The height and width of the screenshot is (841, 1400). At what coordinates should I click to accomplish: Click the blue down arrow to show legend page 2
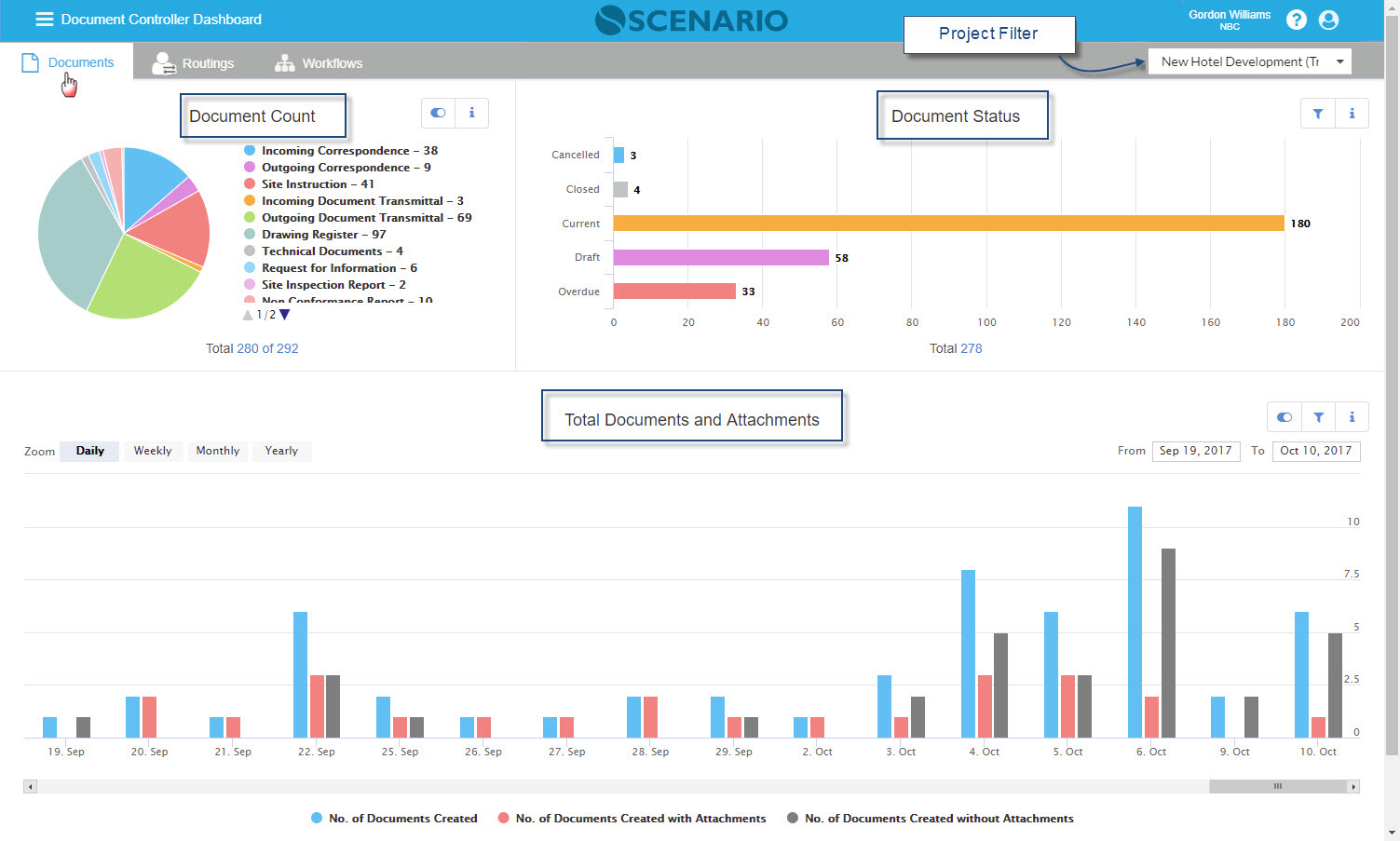click(284, 315)
